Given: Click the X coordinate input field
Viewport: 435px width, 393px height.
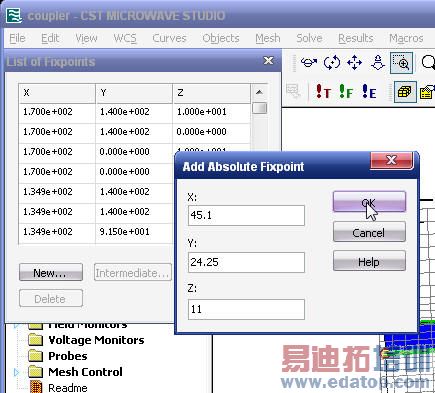Looking at the screenshot, I should pos(246,215).
